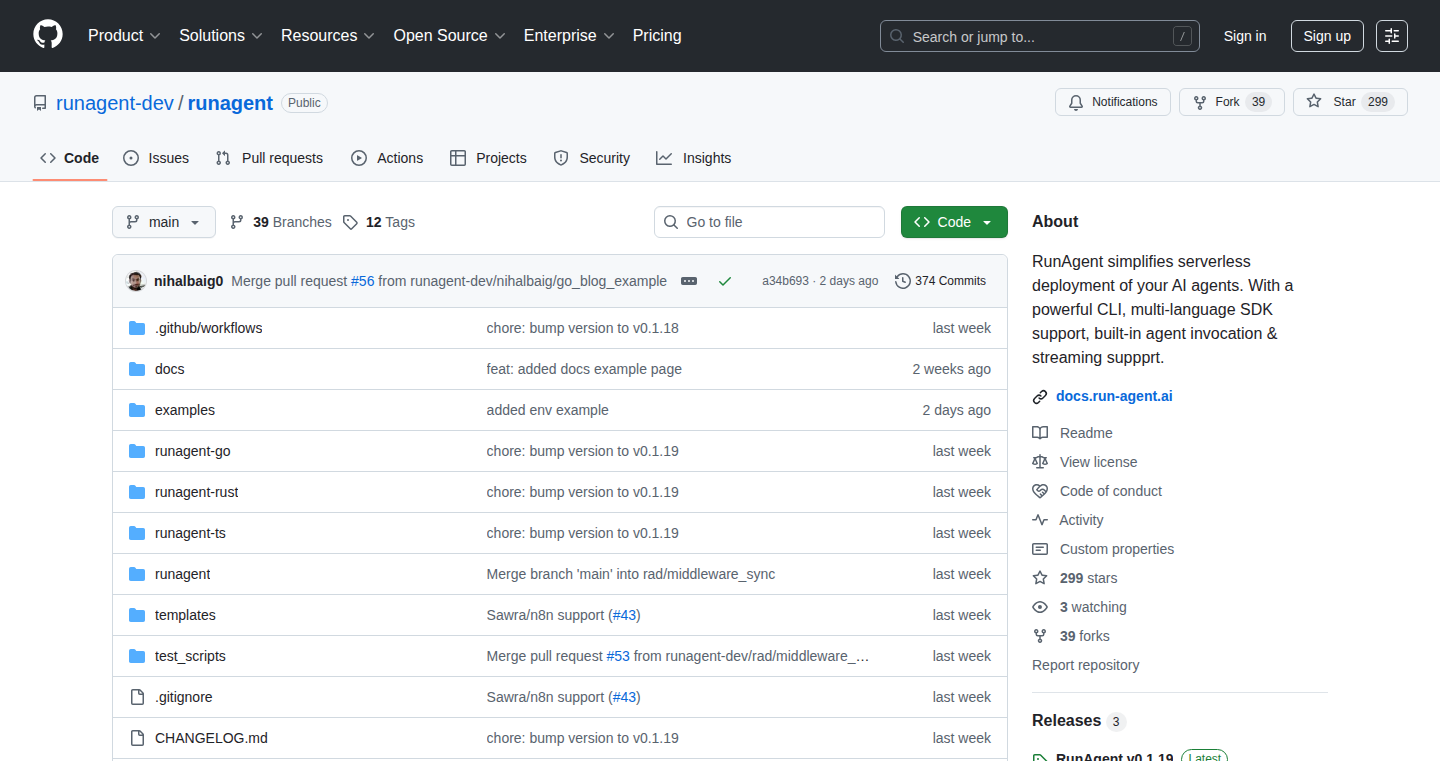
Task: Click the folder icon for runagent-go
Action: pos(137,451)
